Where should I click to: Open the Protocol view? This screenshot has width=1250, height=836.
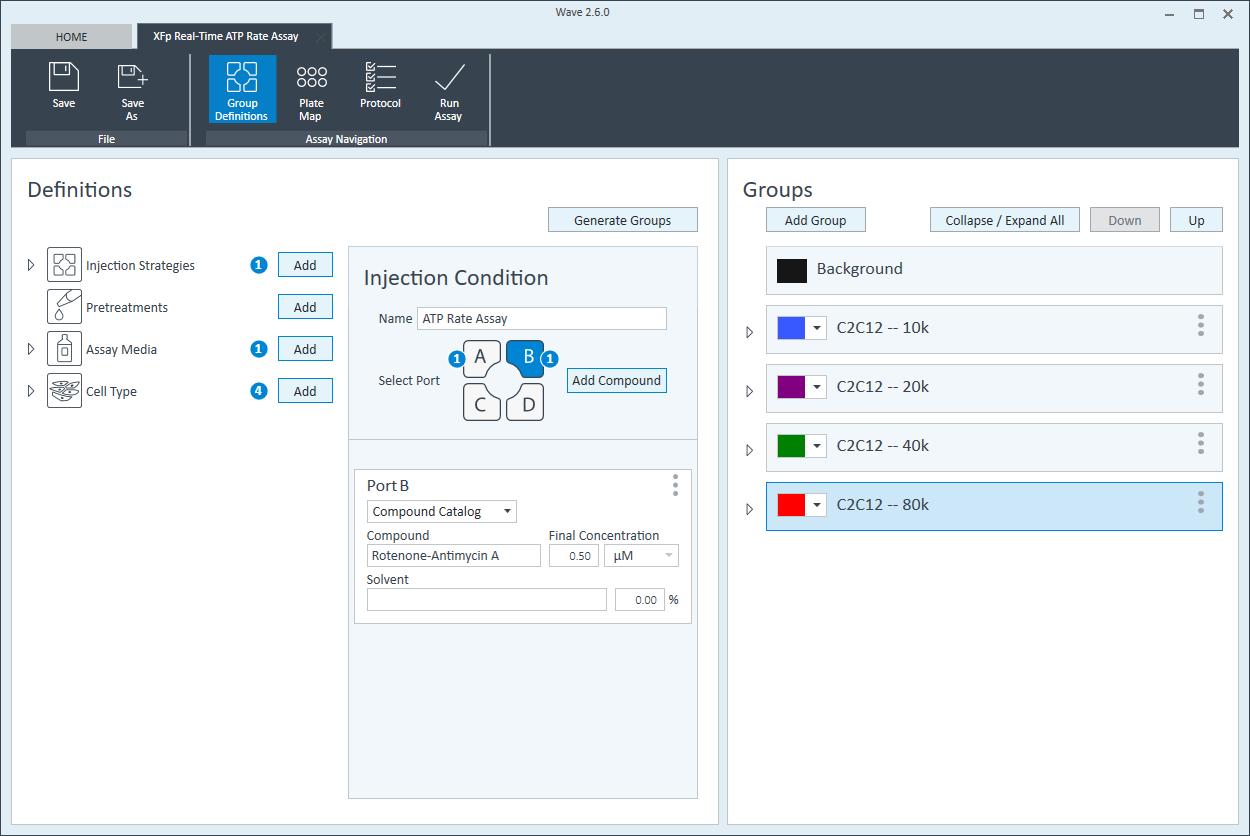[380, 87]
